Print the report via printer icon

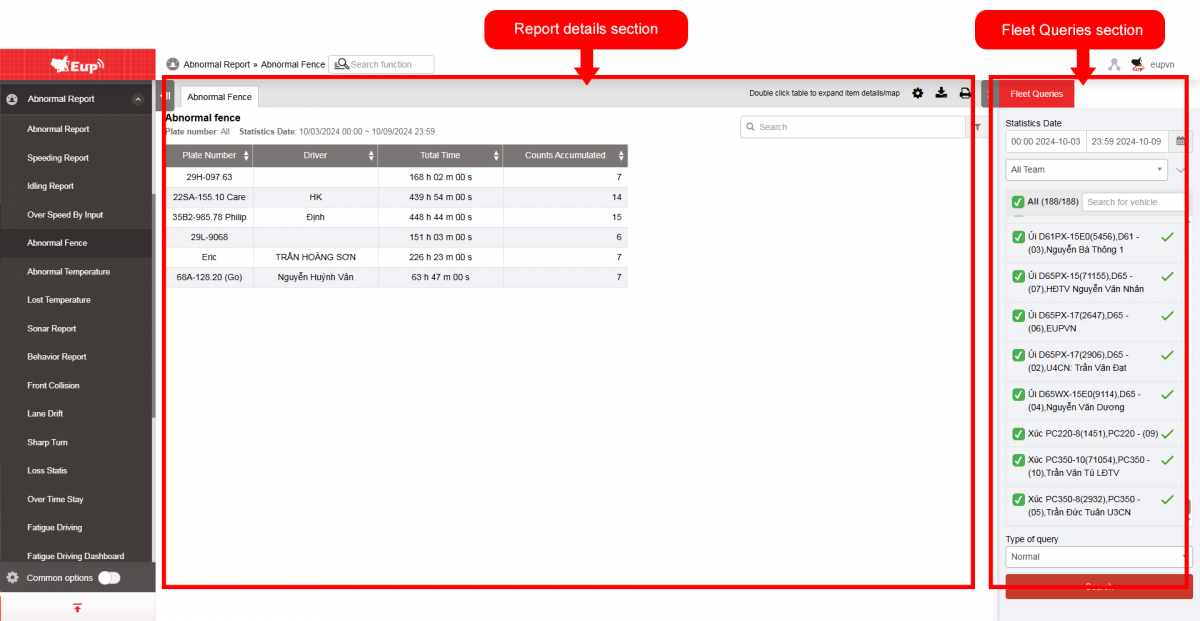pos(965,93)
